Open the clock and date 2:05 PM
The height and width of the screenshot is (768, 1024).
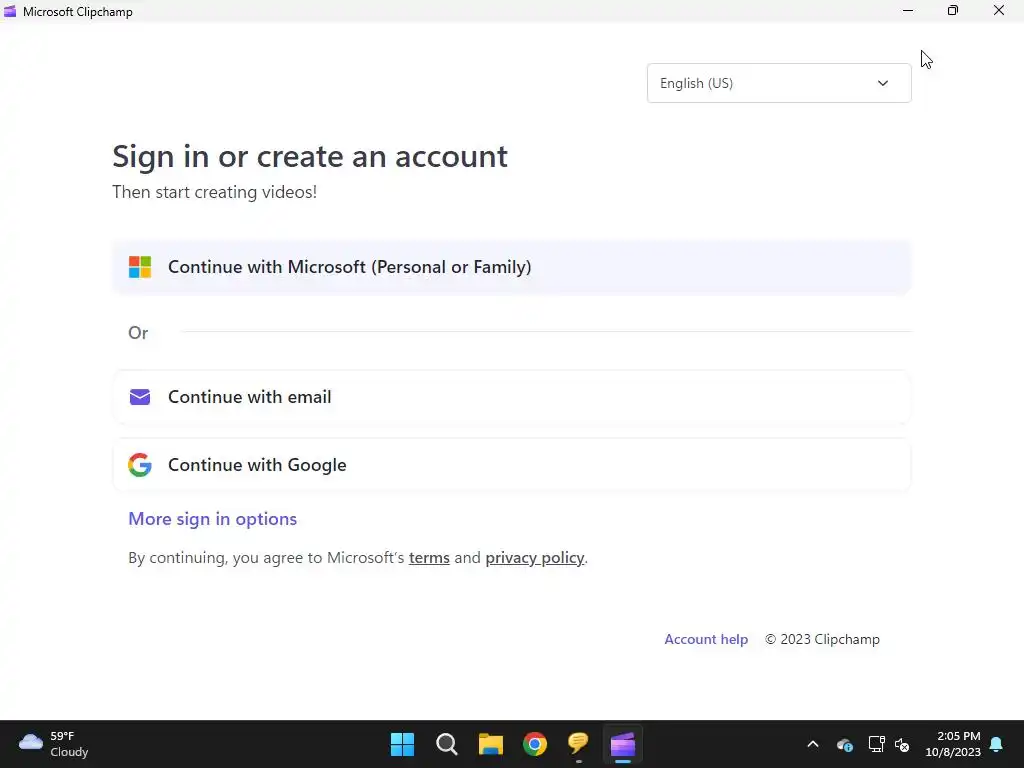tap(953, 744)
